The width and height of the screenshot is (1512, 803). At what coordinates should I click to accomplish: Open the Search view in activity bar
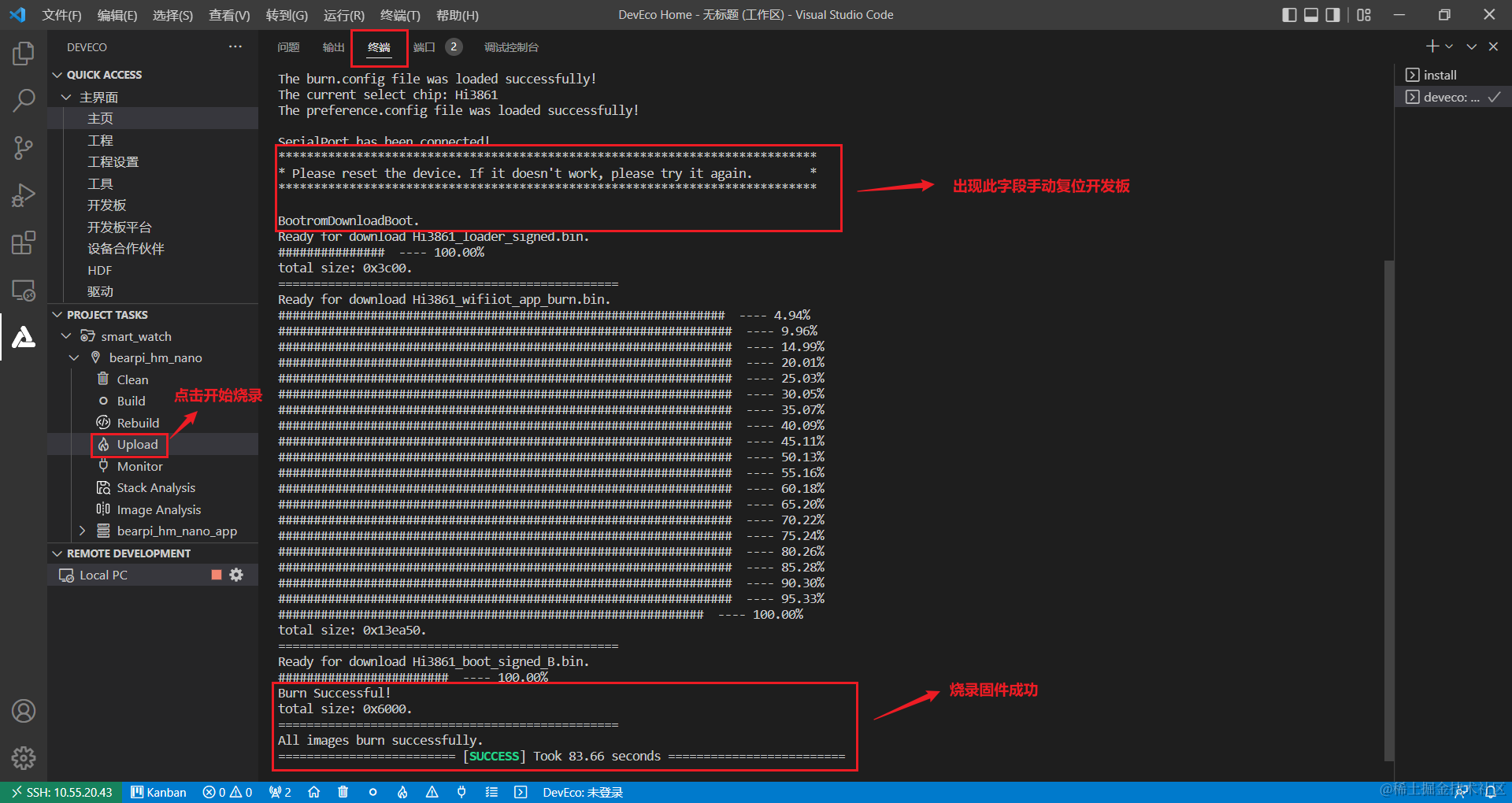pos(24,101)
